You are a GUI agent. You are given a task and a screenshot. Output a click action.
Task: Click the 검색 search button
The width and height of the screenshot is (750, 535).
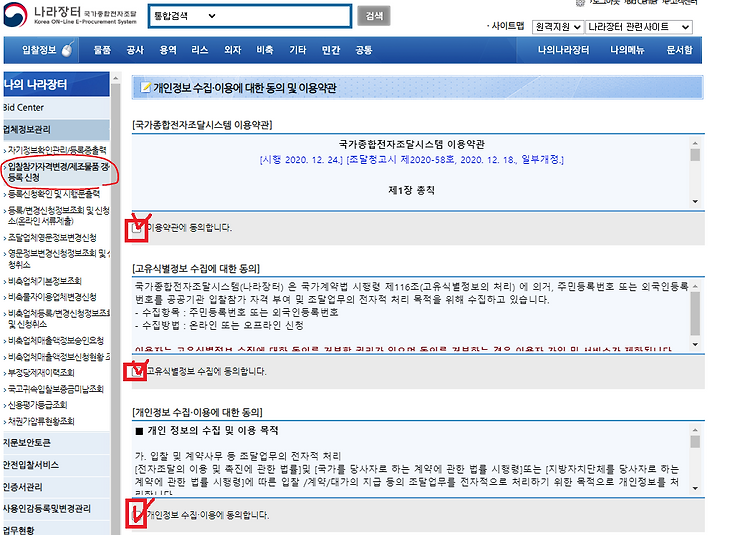click(x=374, y=16)
